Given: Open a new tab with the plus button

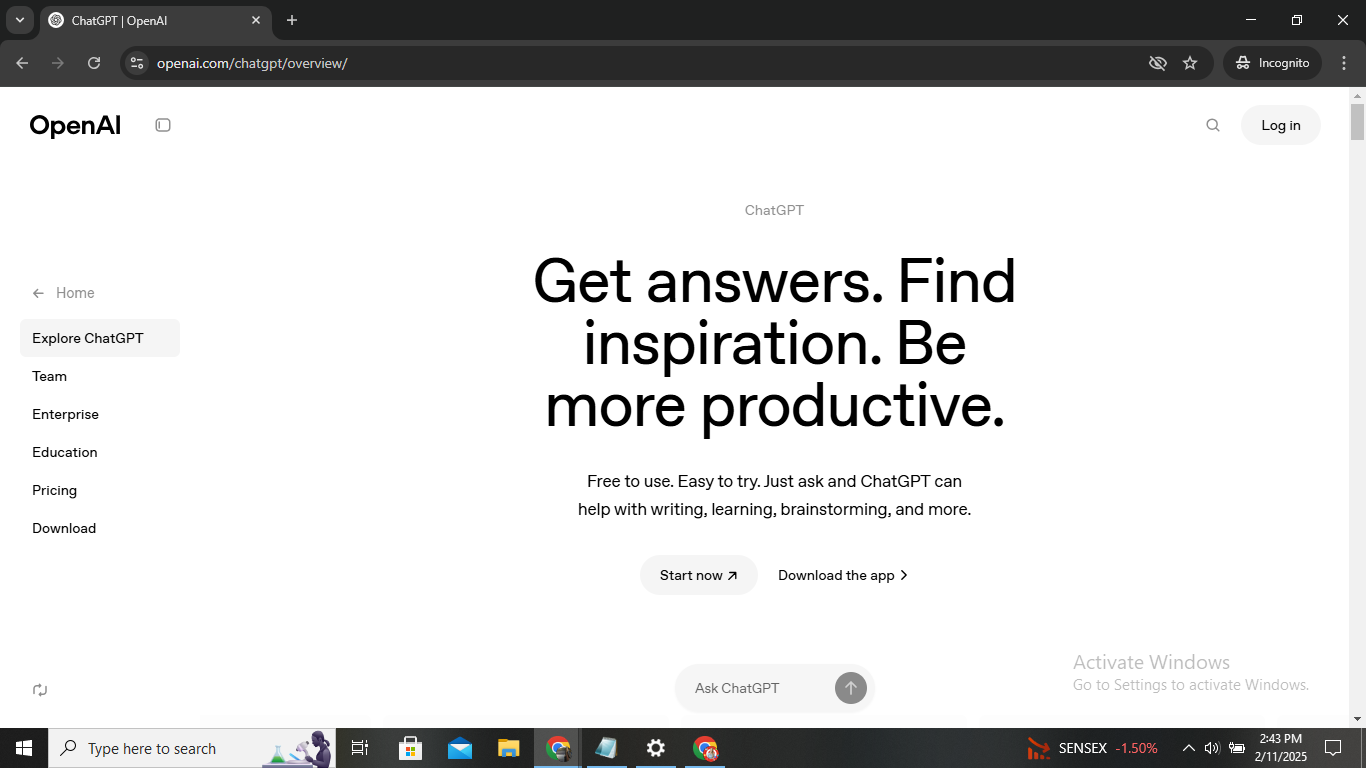Looking at the screenshot, I should (x=292, y=20).
